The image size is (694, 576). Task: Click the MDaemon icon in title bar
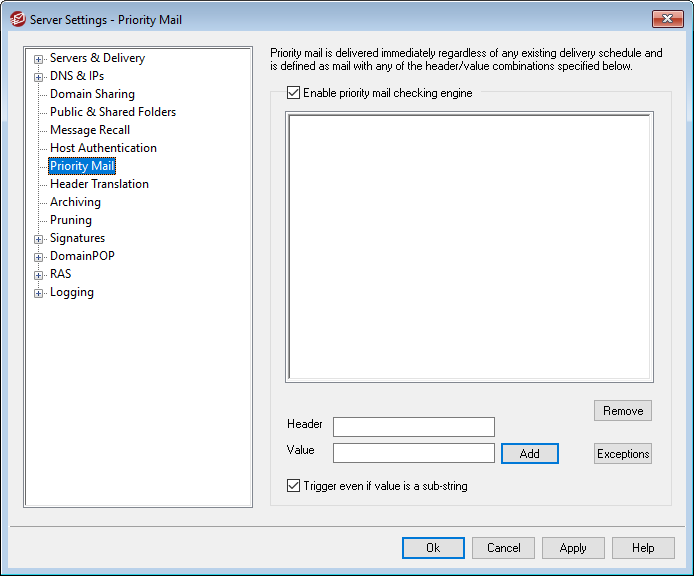tap(17, 19)
